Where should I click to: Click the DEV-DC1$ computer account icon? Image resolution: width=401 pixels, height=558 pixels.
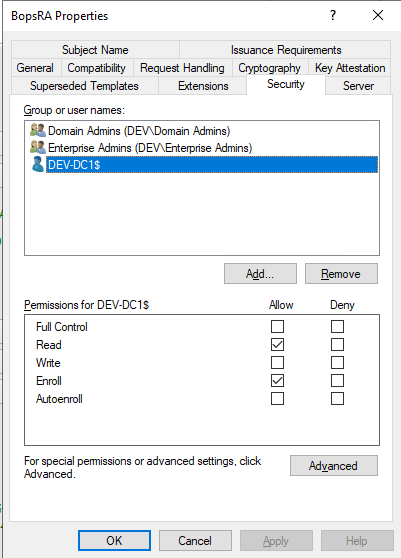pos(38,164)
